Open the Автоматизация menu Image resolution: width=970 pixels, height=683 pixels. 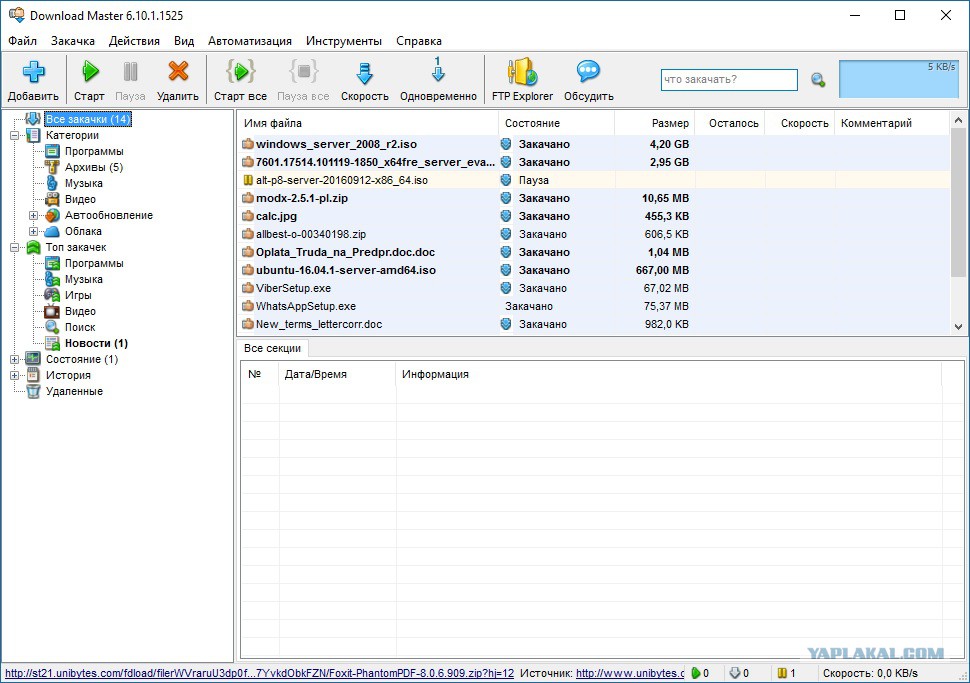click(x=250, y=41)
